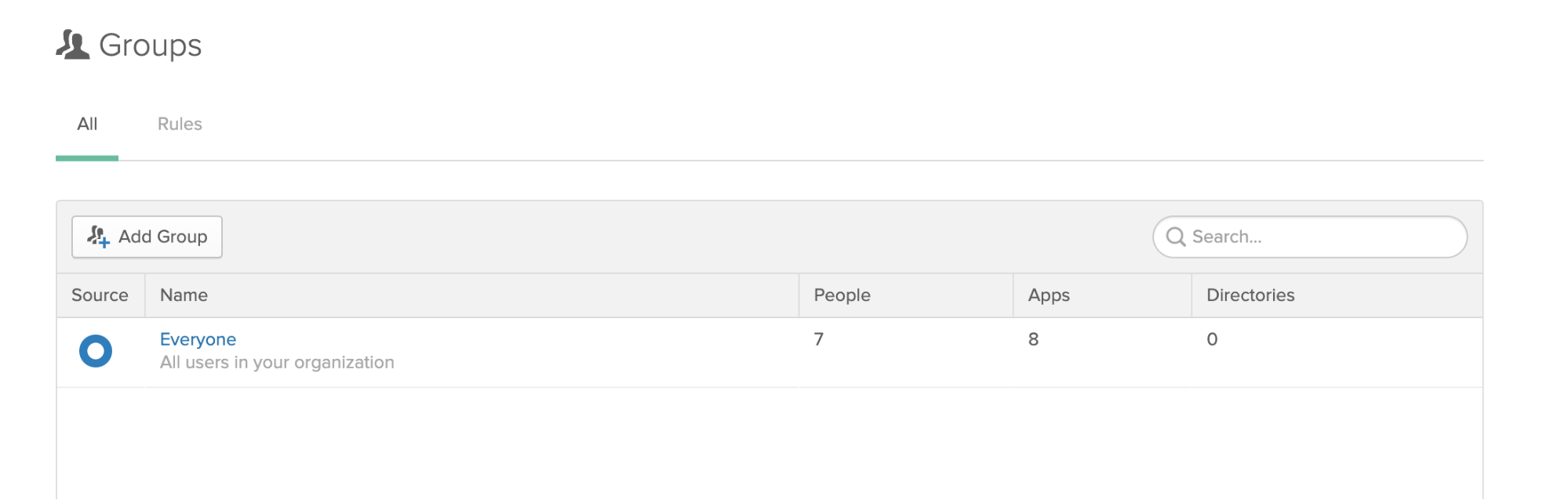Switch to the All tab
This screenshot has height=500, width=1568.
(87, 124)
